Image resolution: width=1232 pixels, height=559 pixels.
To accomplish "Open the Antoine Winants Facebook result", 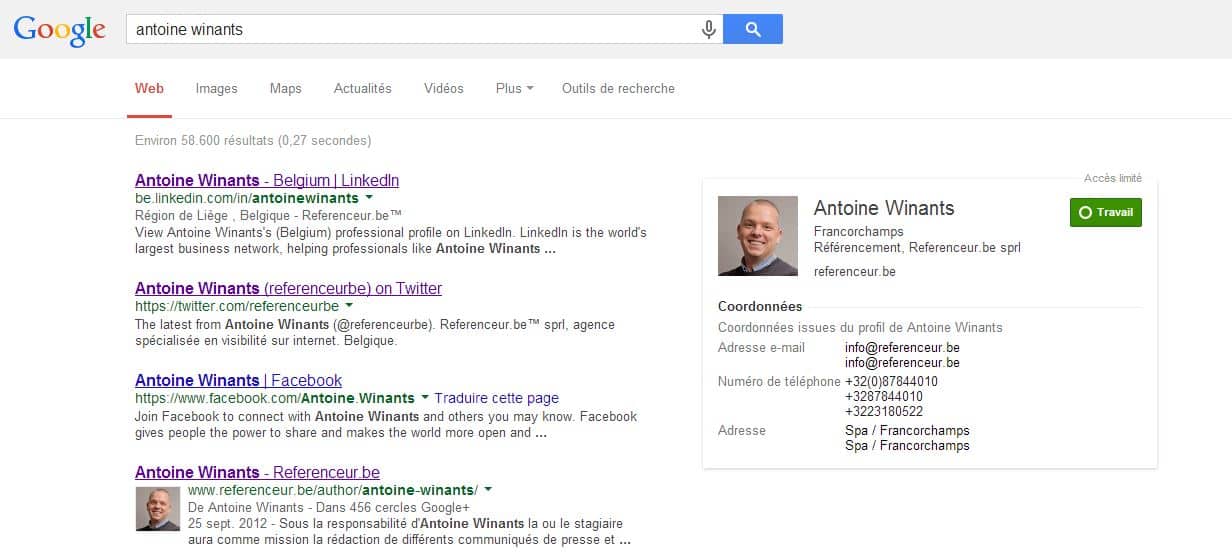I will (238, 380).
